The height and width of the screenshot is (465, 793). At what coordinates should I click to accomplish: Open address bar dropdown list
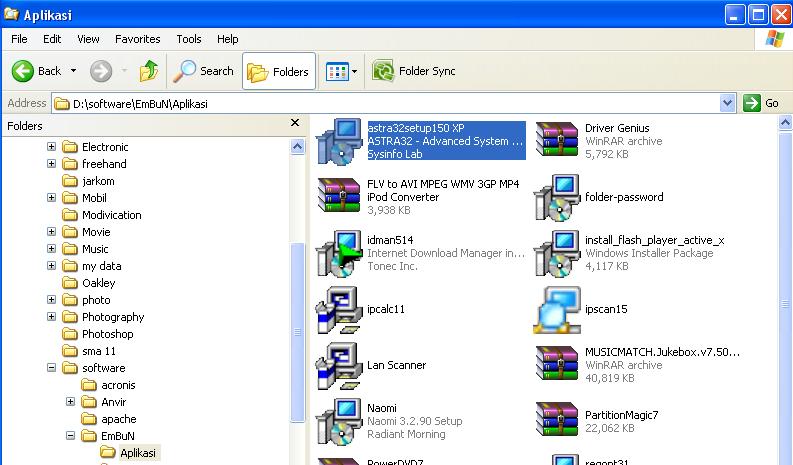click(727, 104)
